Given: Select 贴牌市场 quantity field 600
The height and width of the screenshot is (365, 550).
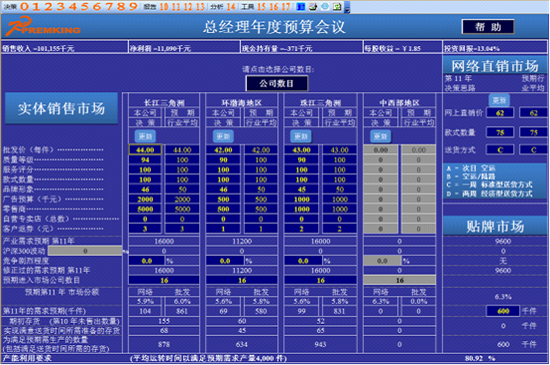Looking at the screenshot, I should tap(503, 311).
